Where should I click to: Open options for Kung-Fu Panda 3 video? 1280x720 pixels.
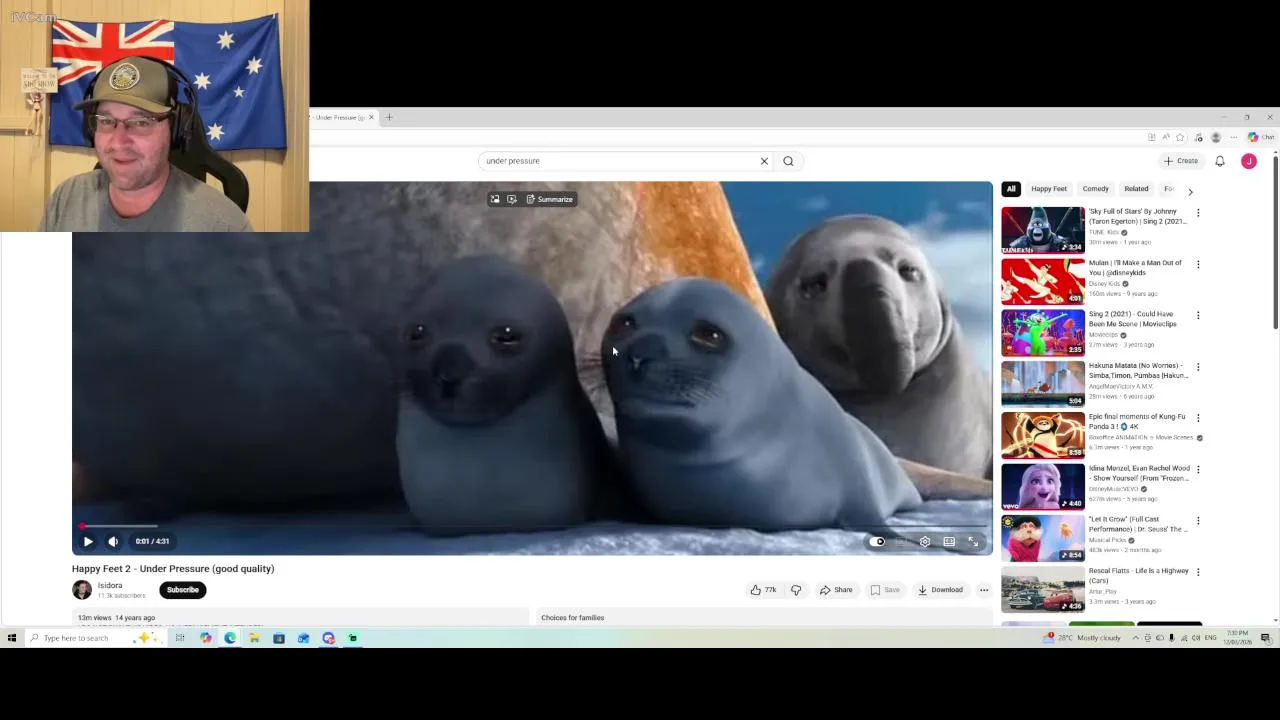coord(1198,418)
